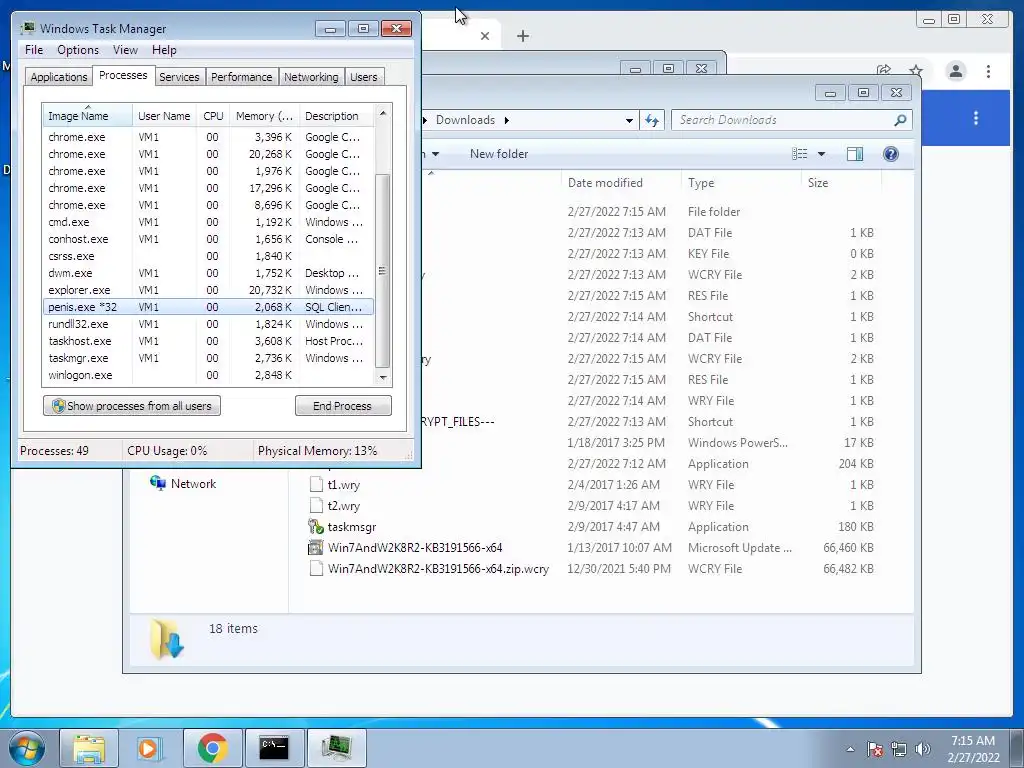Click the Chrome profile avatar icon
1024x768 pixels.
click(x=956, y=71)
